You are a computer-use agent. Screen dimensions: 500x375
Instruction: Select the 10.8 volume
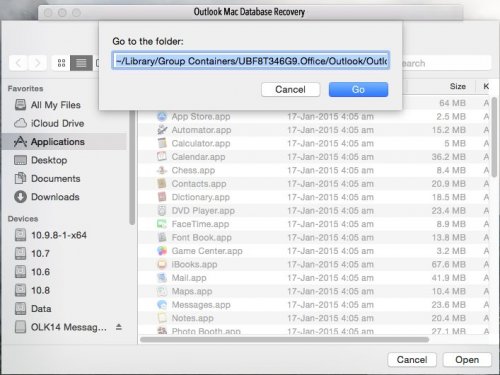(x=32, y=290)
